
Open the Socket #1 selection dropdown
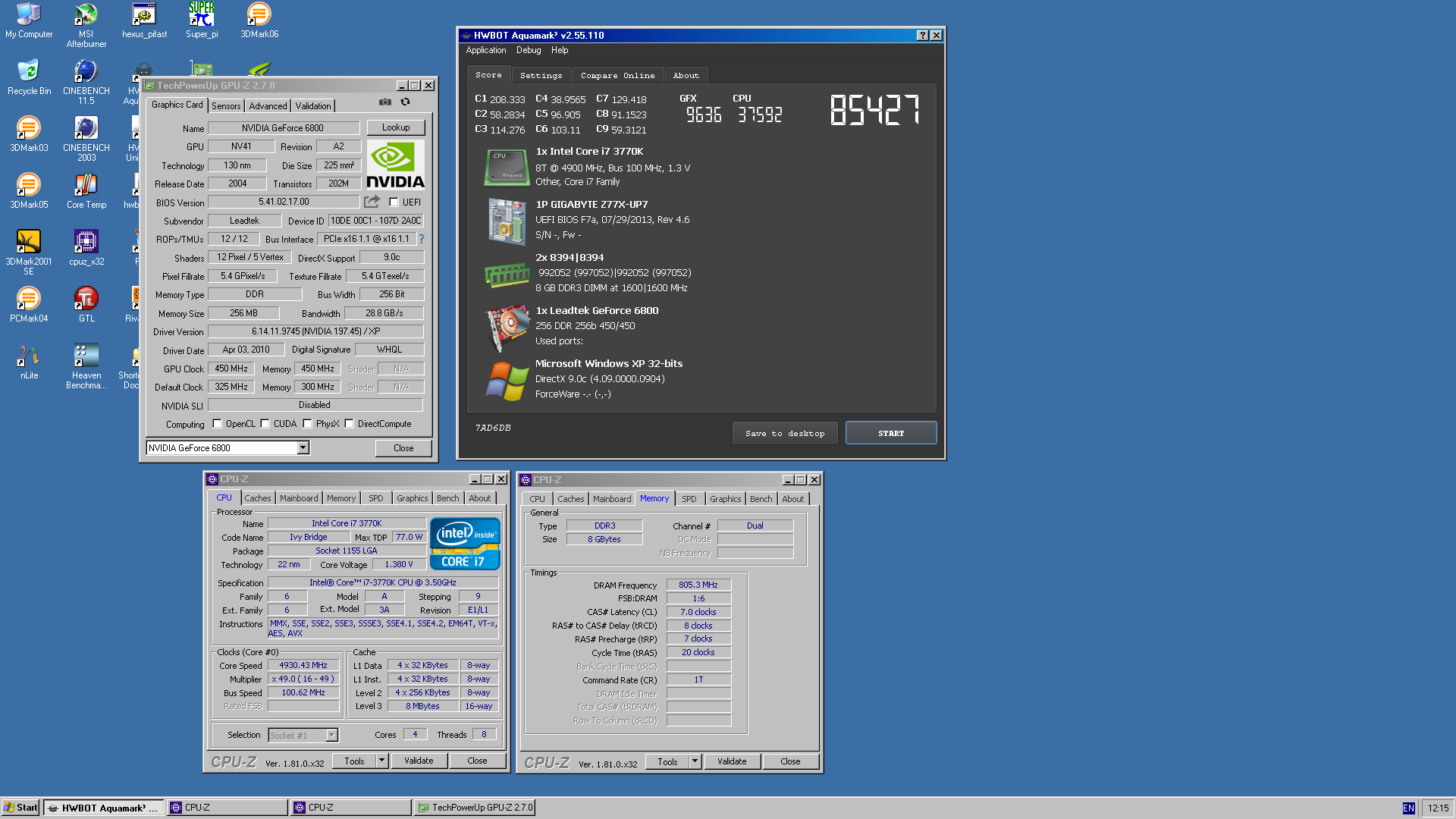tap(331, 736)
